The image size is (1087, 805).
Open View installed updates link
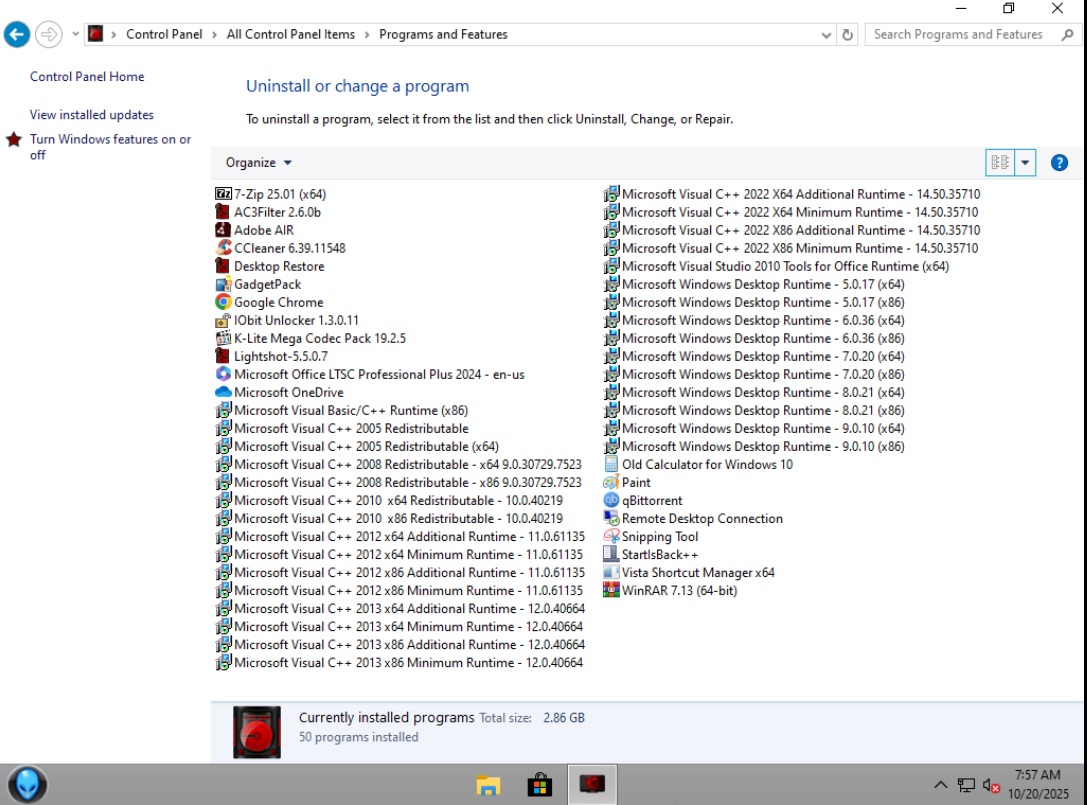pos(92,115)
